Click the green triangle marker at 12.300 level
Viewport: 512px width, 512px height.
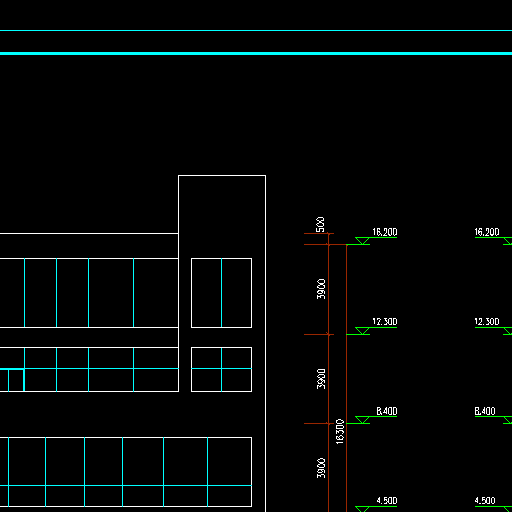[362, 331]
